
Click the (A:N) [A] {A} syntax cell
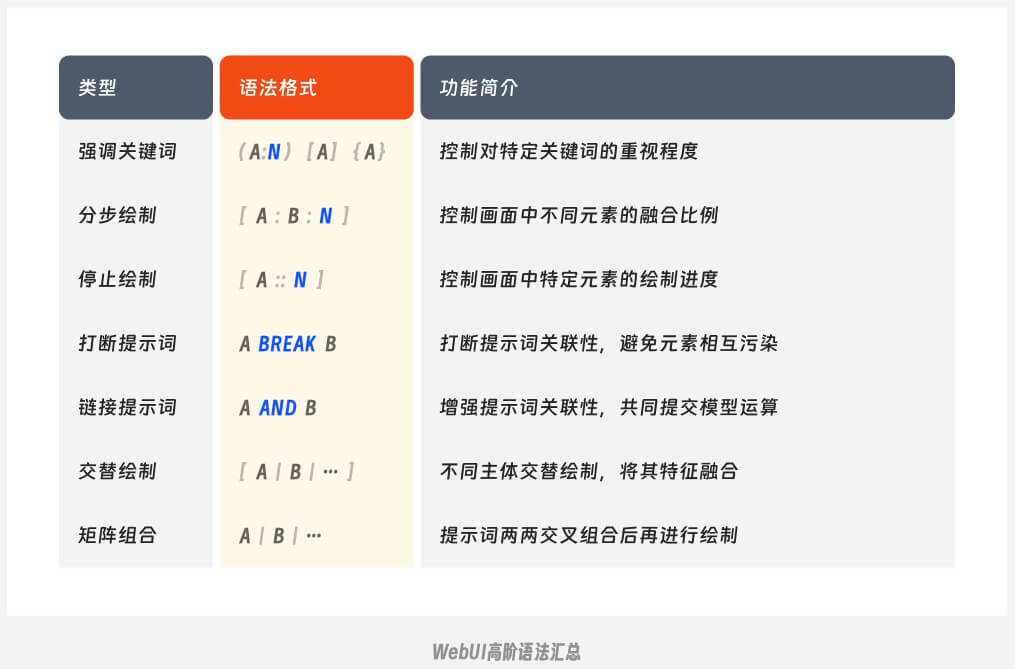tap(313, 152)
